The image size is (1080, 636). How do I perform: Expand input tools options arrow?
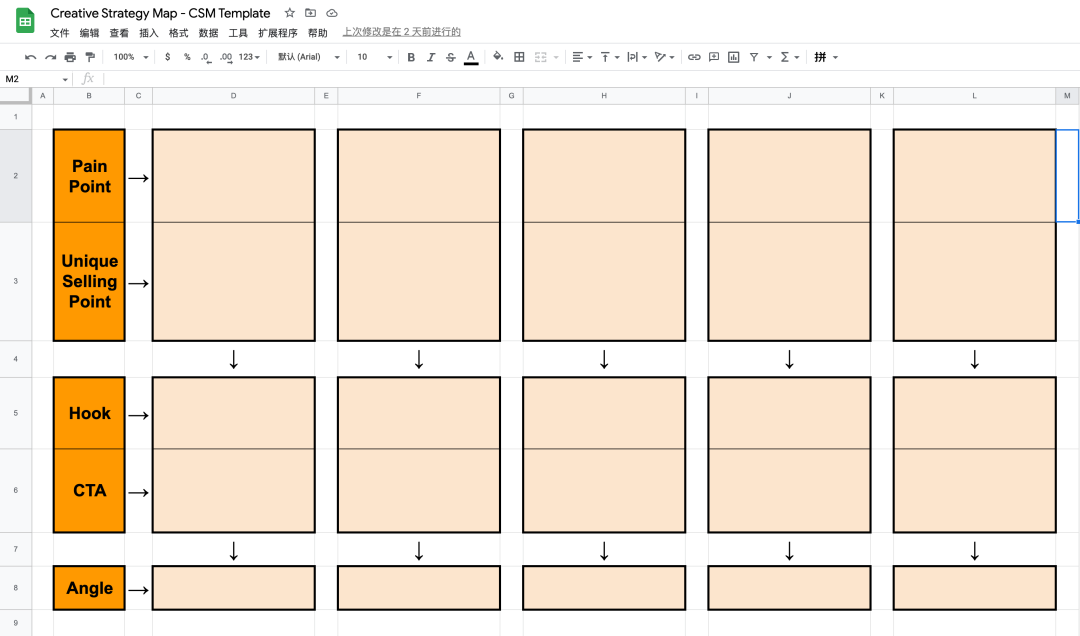click(x=835, y=57)
